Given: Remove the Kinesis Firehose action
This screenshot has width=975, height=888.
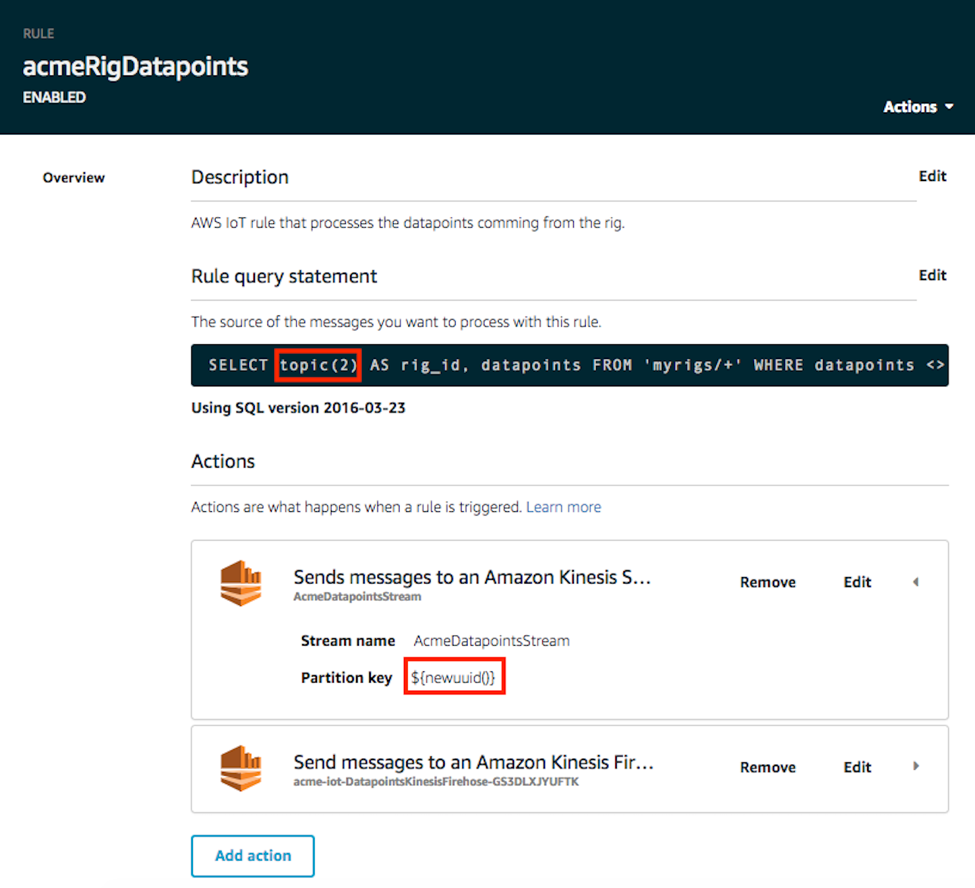Looking at the screenshot, I should tap(767, 767).
